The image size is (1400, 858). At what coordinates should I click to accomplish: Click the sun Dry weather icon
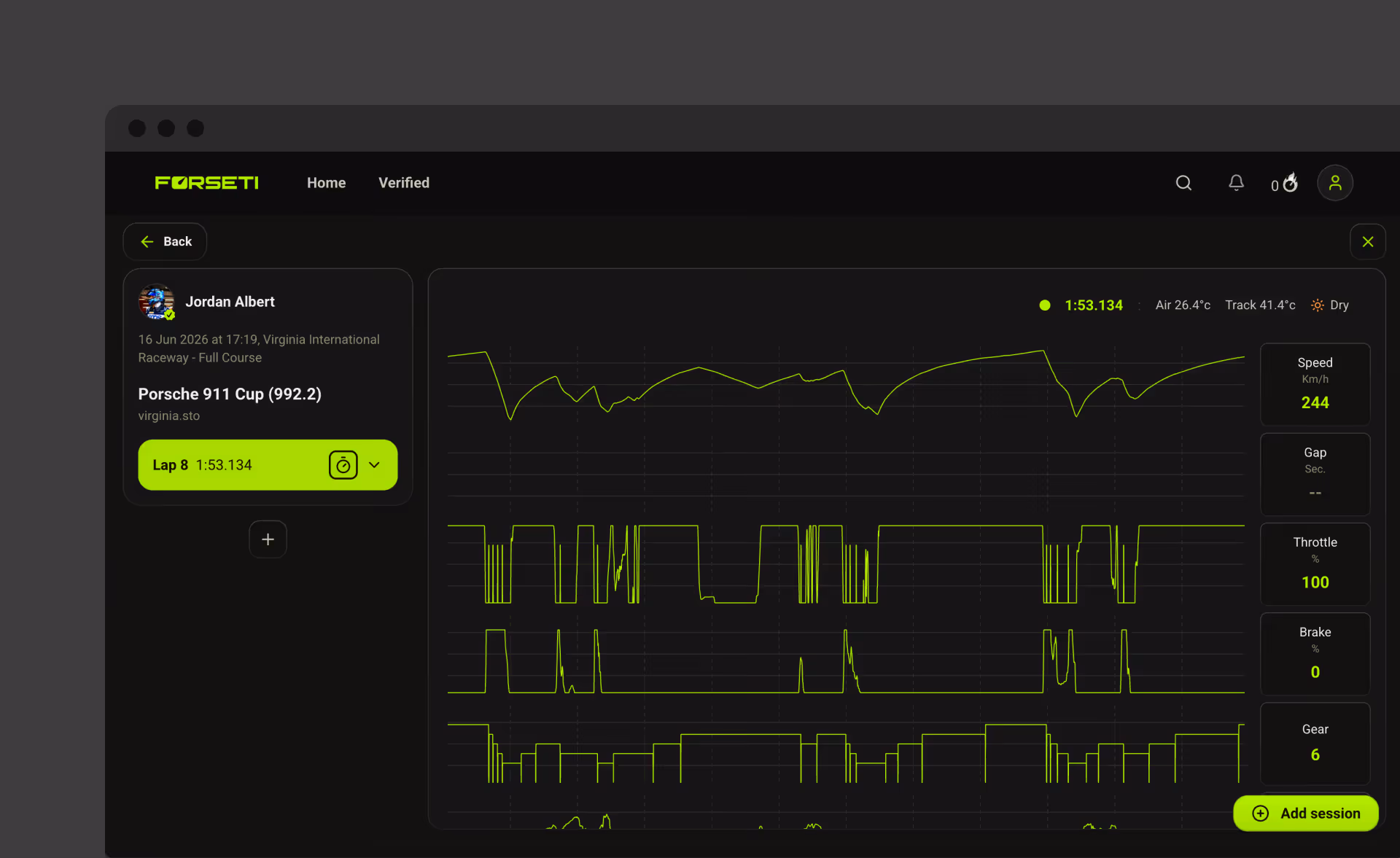point(1318,305)
